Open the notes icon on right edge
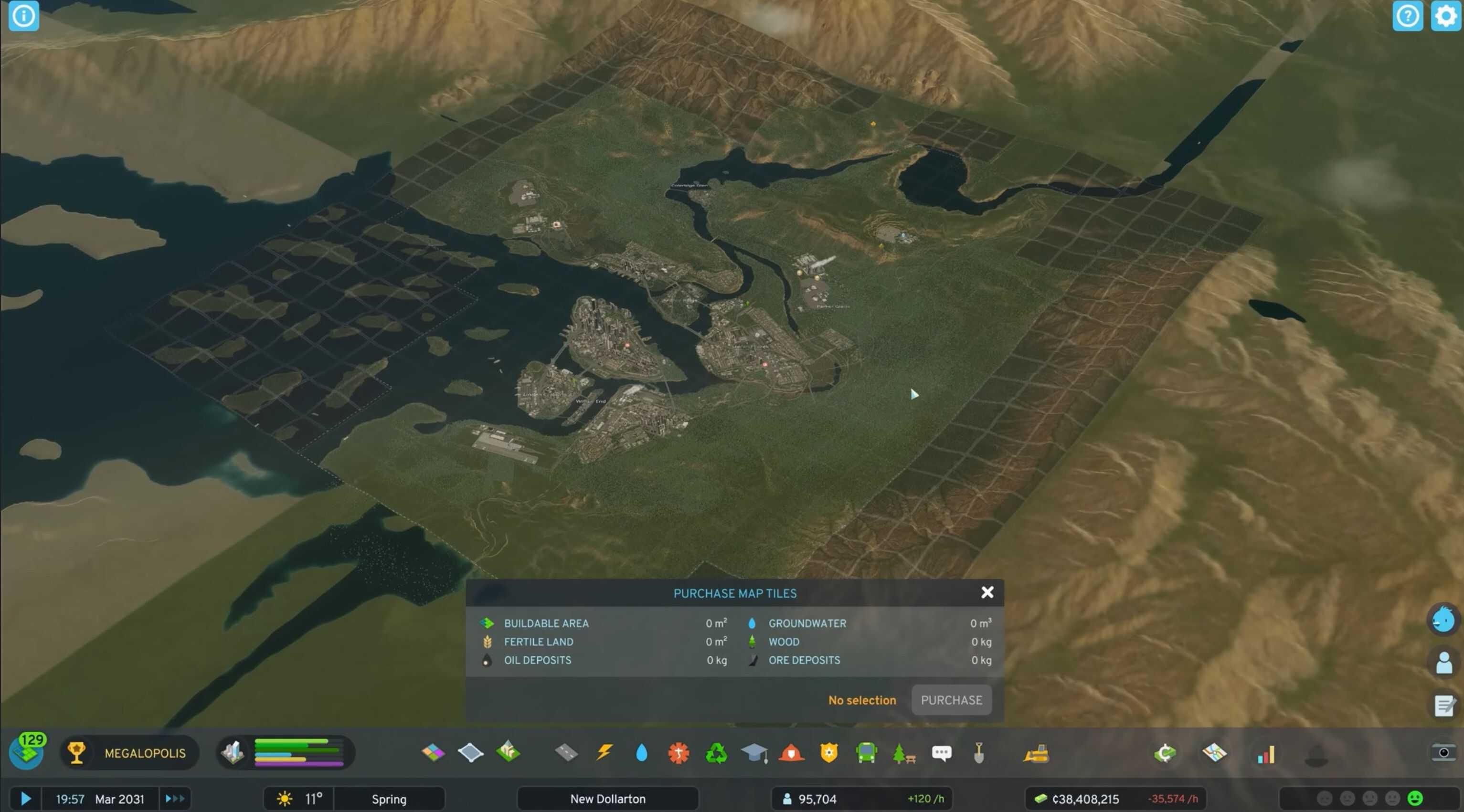Viewport: 1464px width, 812px height. coord(1443,706)
